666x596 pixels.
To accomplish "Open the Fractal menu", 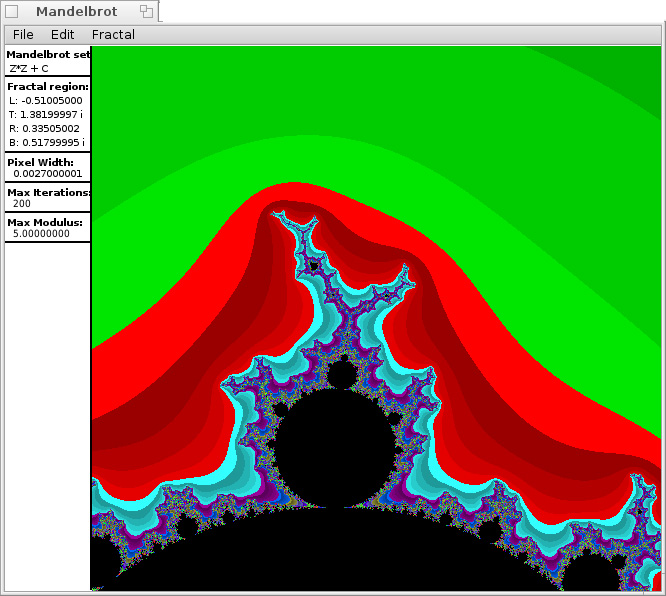I will point(113,35).
